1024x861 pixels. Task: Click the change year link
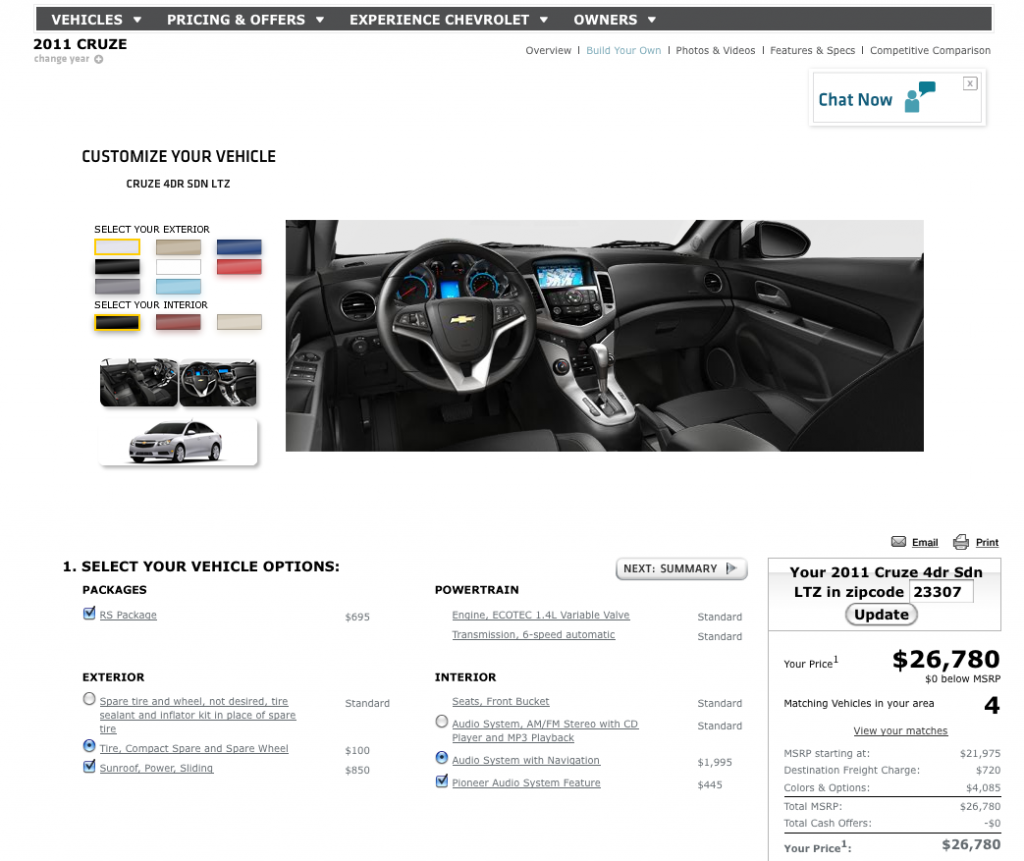[61, 59]
